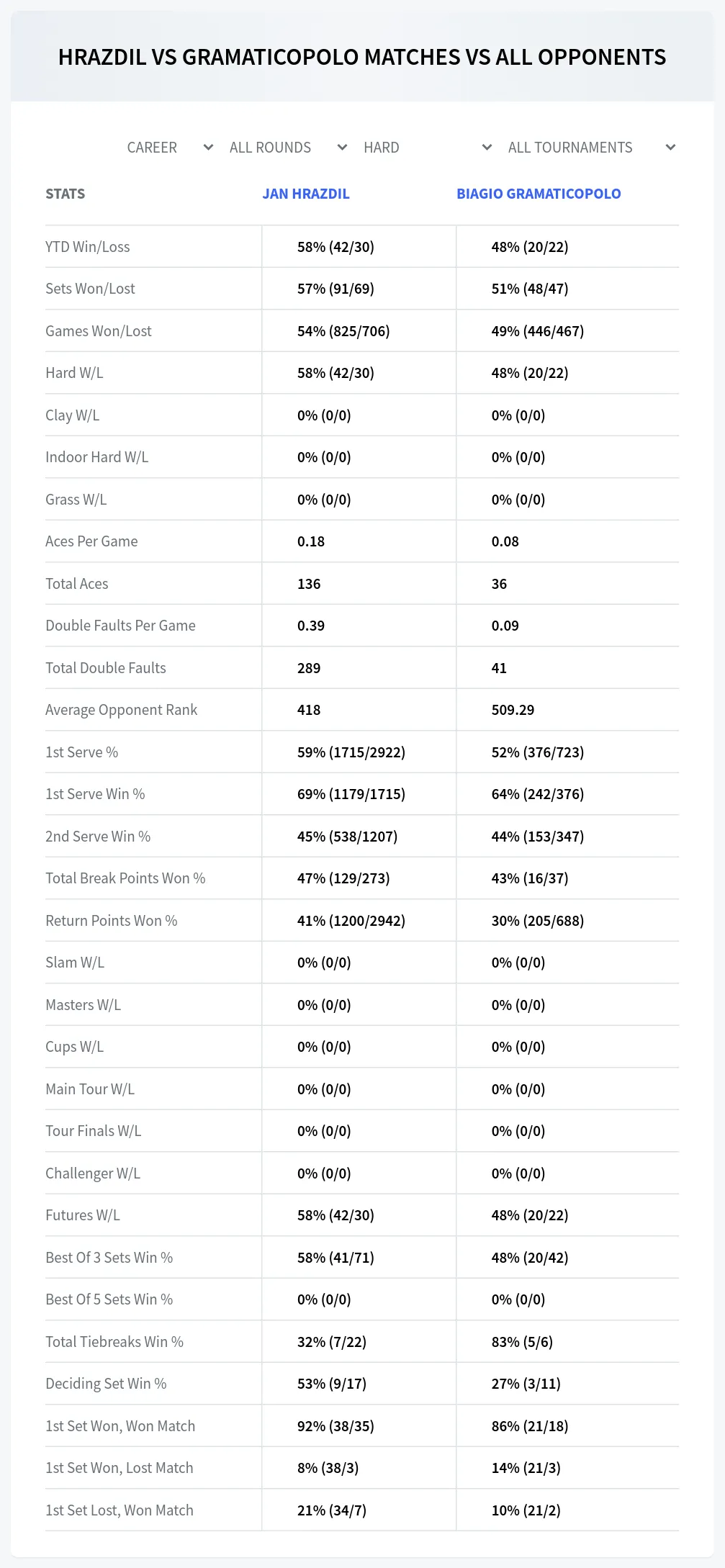The image size is (725, 1568).
Task: Click the chevron next to CAREER
Action: pos(209,148)
